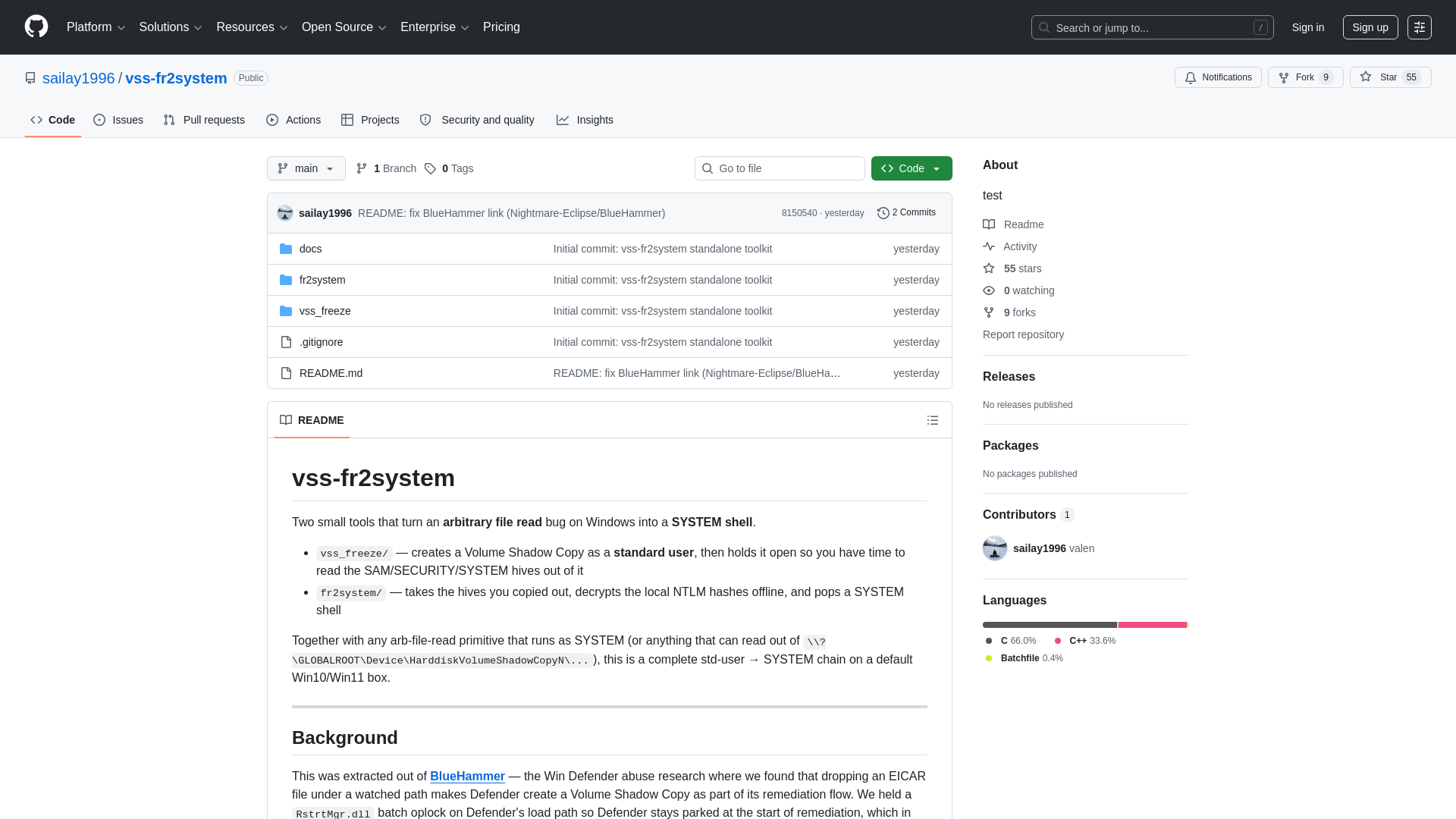Open the .gitignore file name
The width and height of the screenshot is (1456, 819).
tap(321, 342)
